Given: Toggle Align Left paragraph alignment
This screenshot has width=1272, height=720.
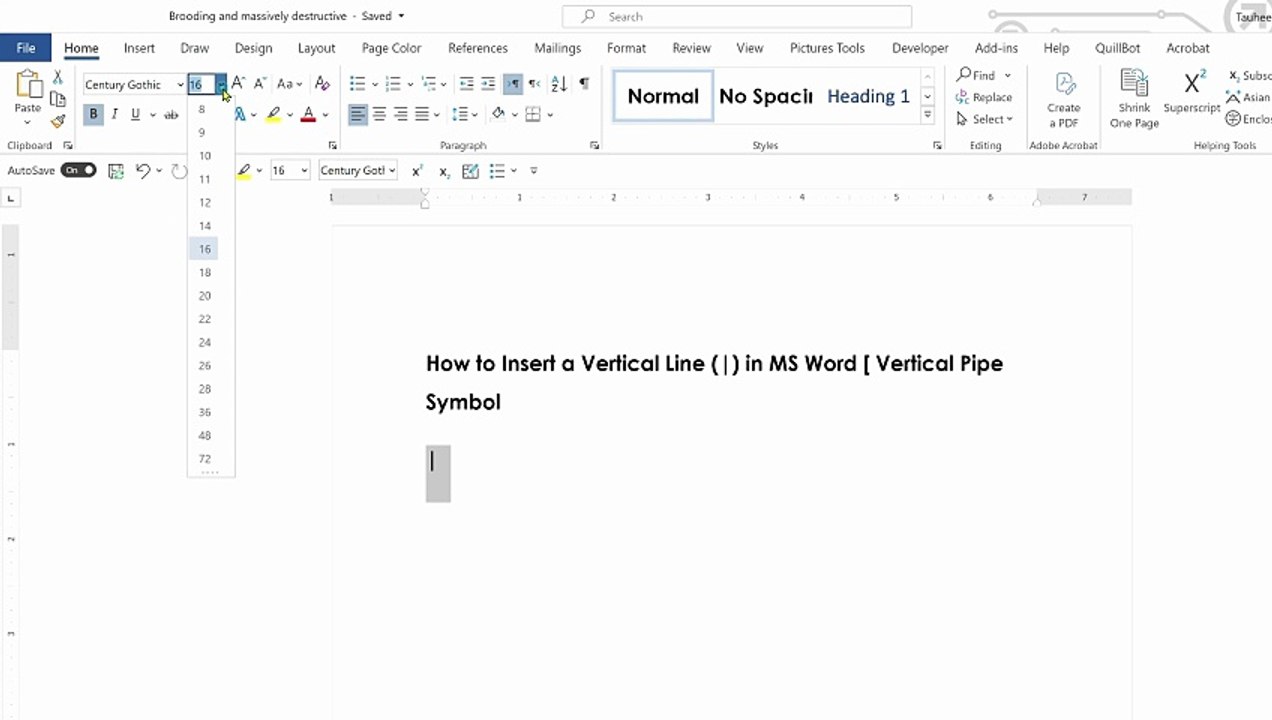Looking at the screenshot, I should click(x=358, y=115).
